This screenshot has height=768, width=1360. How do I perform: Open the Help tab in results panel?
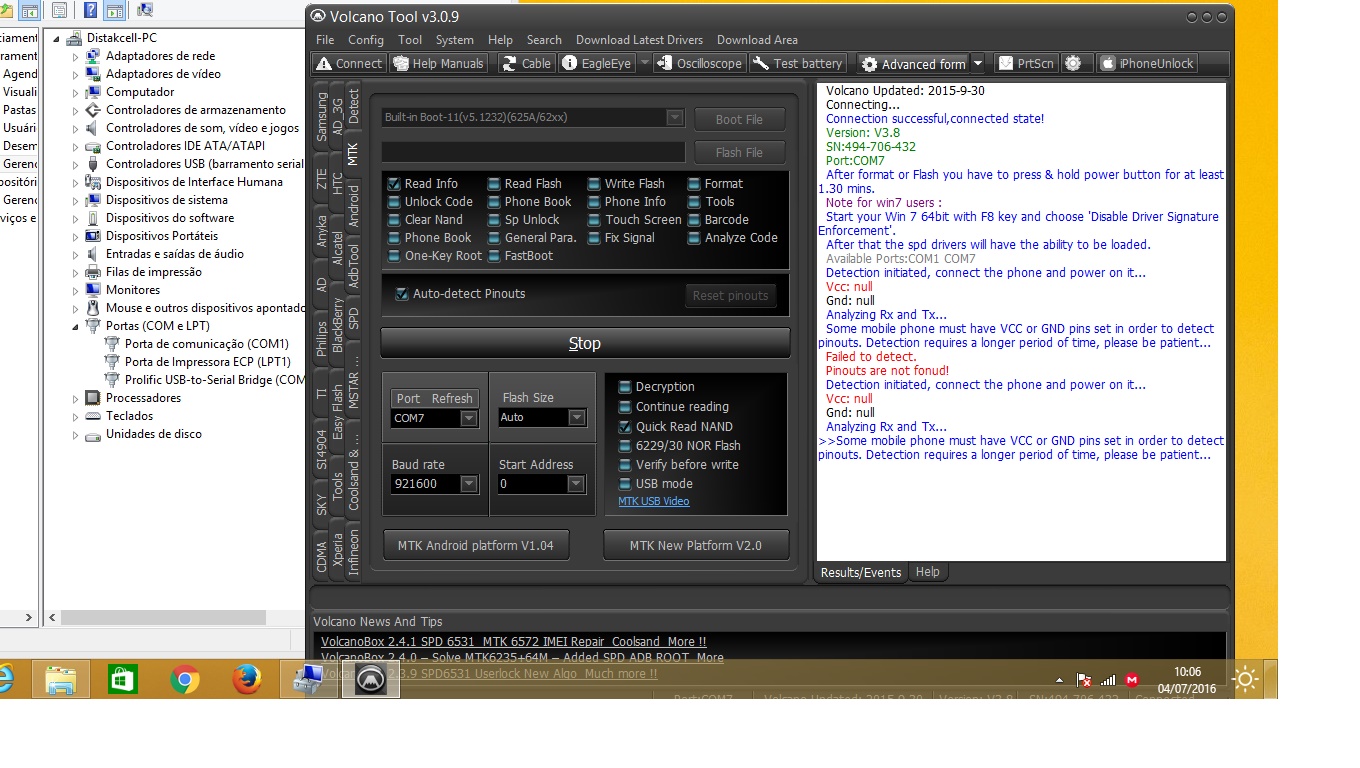928,572
